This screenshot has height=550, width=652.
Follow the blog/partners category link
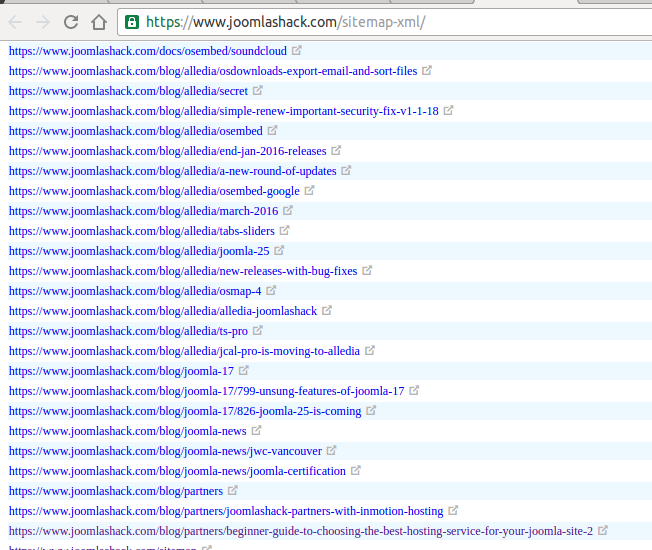pos(116,491)
